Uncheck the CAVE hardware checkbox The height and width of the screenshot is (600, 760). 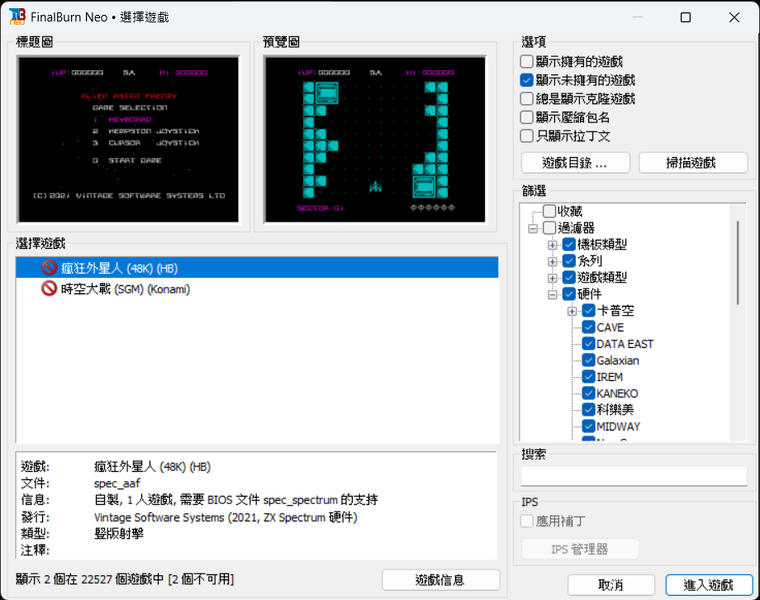coord(588,327)
